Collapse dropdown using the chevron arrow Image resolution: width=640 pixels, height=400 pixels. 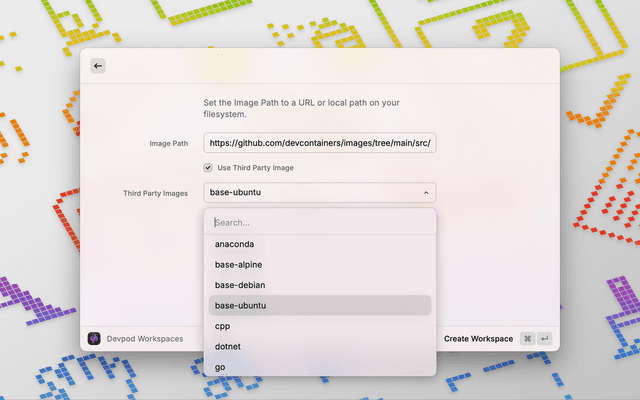(x=425, y=193)
